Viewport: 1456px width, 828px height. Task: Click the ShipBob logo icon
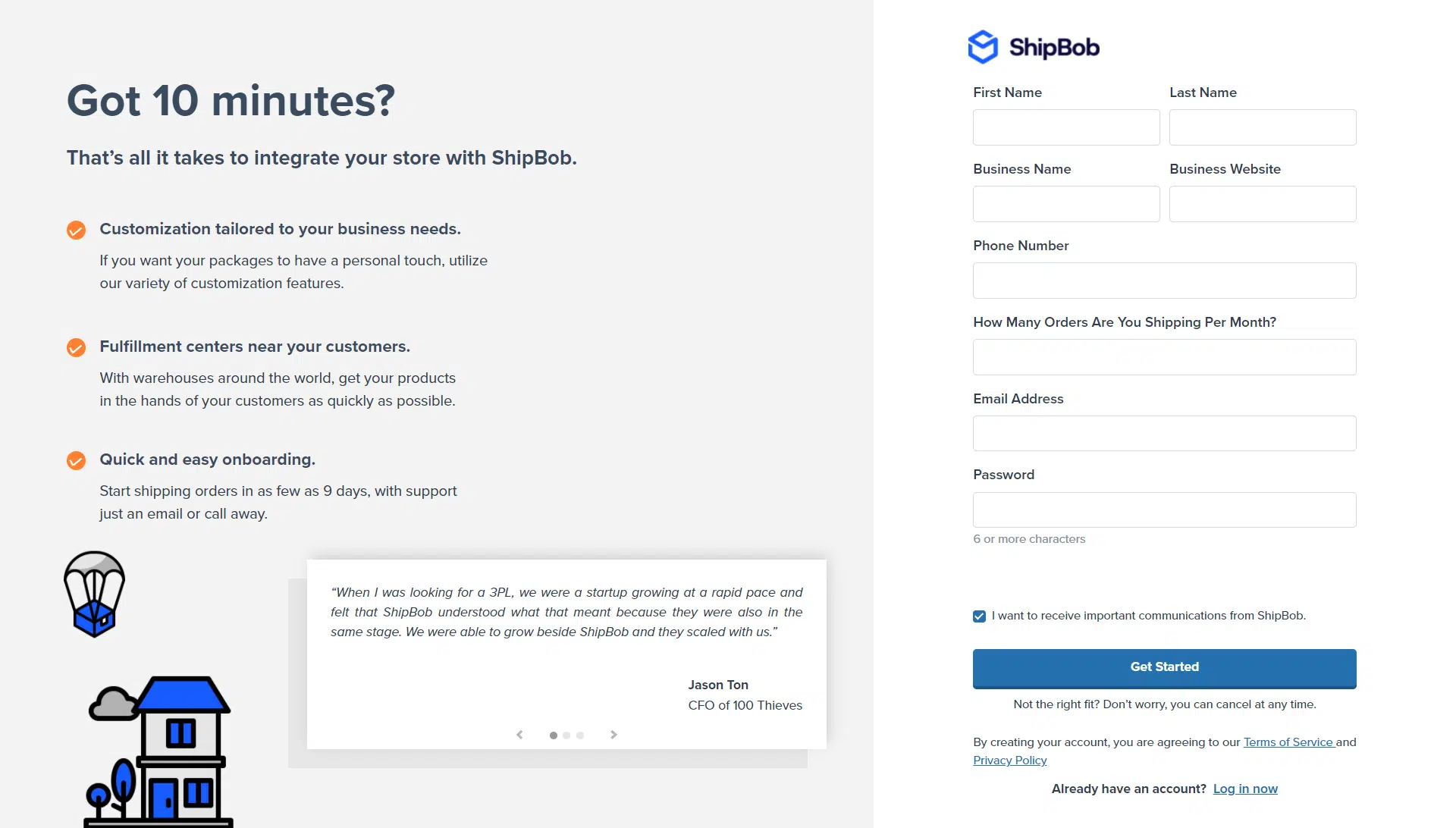pyautogui.click(x=983, y=47)
